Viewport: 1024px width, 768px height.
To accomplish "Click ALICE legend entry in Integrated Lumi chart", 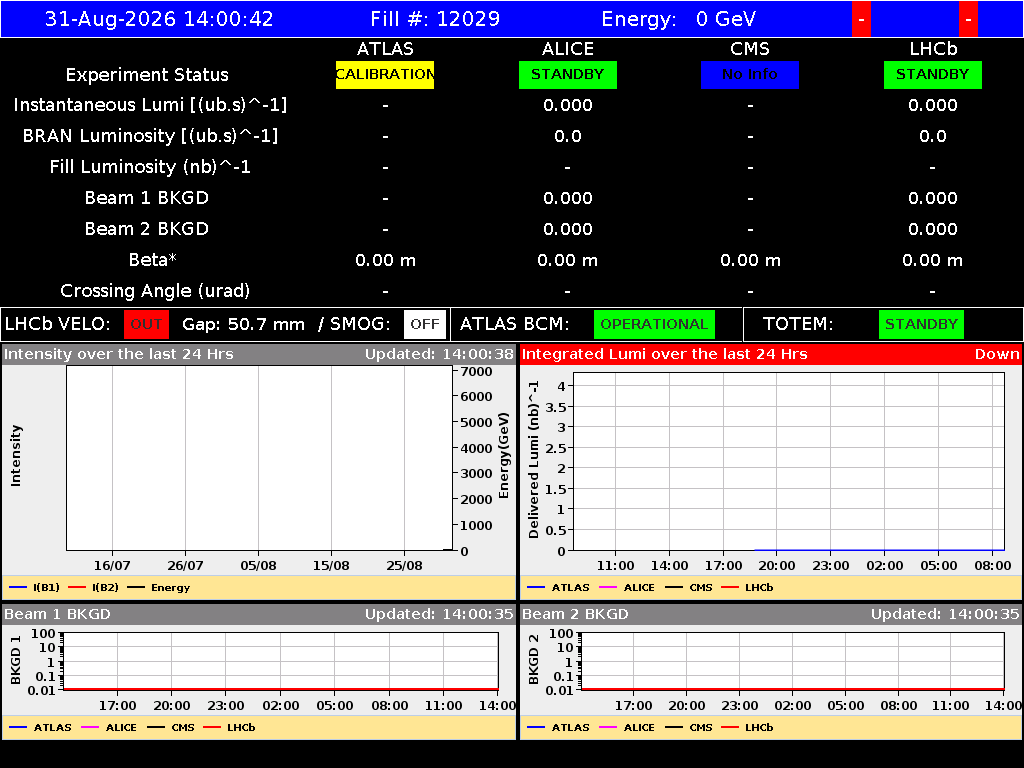I will point(626,587).
